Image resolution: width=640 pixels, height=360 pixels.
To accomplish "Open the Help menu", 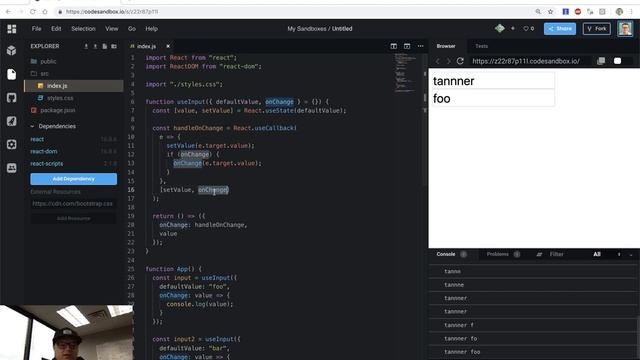I will coord(151,29).
